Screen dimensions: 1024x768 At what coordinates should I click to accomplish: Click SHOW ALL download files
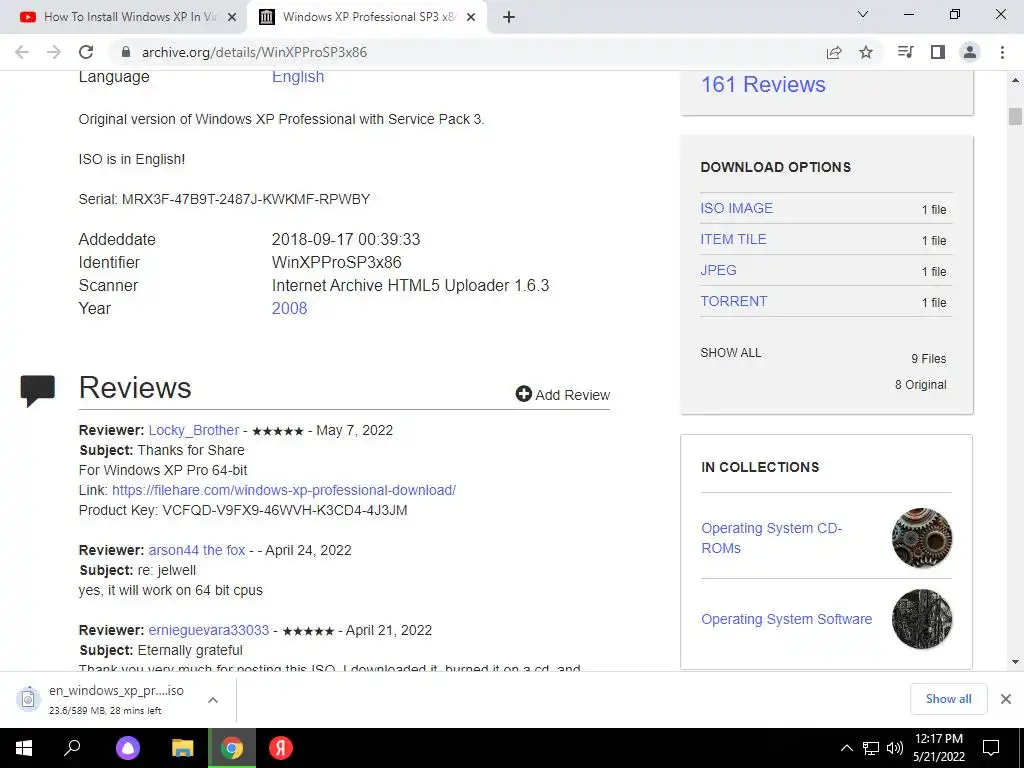pos(731,353)
